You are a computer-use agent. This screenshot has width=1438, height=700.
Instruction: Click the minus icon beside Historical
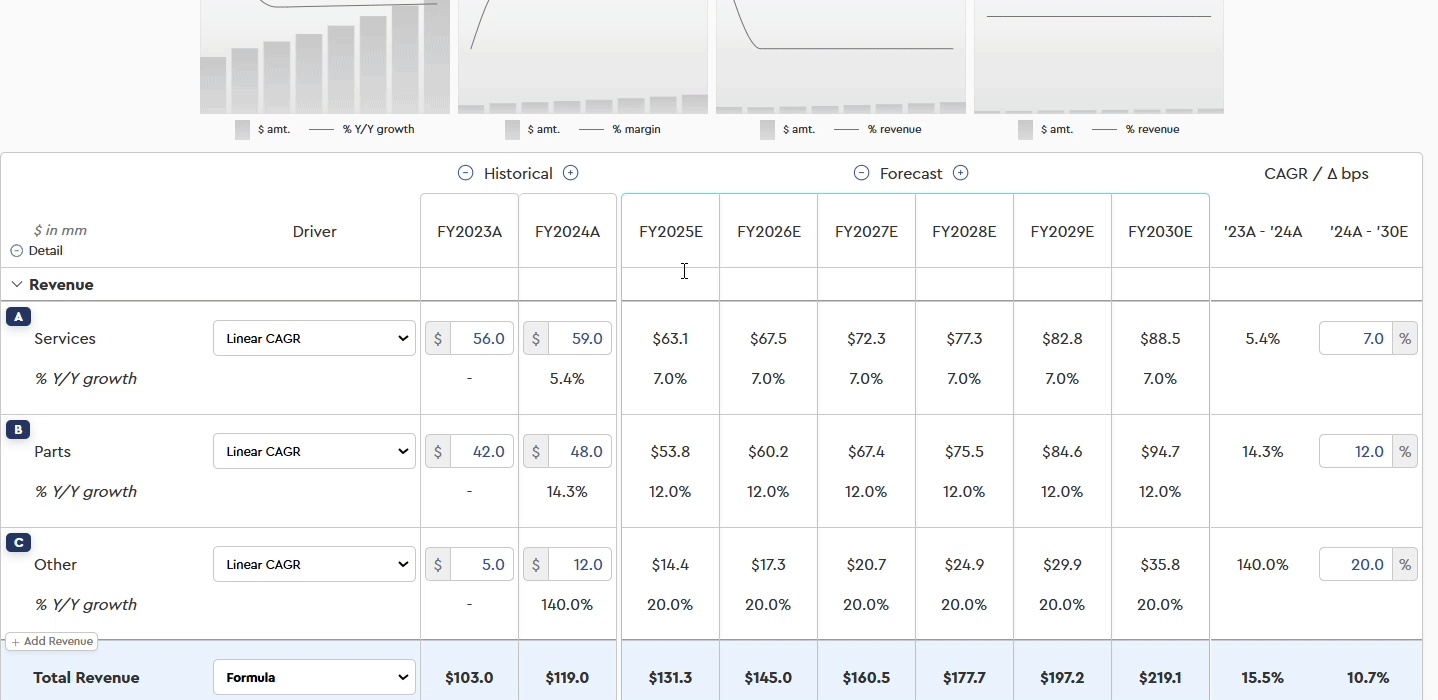point(465,173)
